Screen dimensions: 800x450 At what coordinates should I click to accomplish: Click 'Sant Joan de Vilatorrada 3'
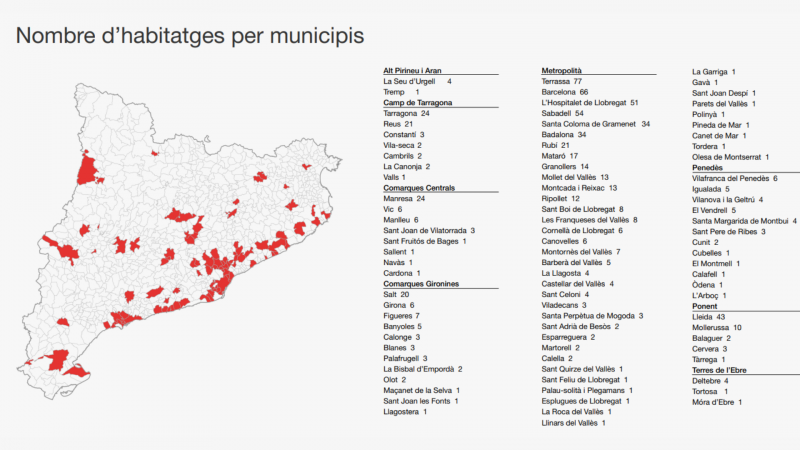coord(429,231)
